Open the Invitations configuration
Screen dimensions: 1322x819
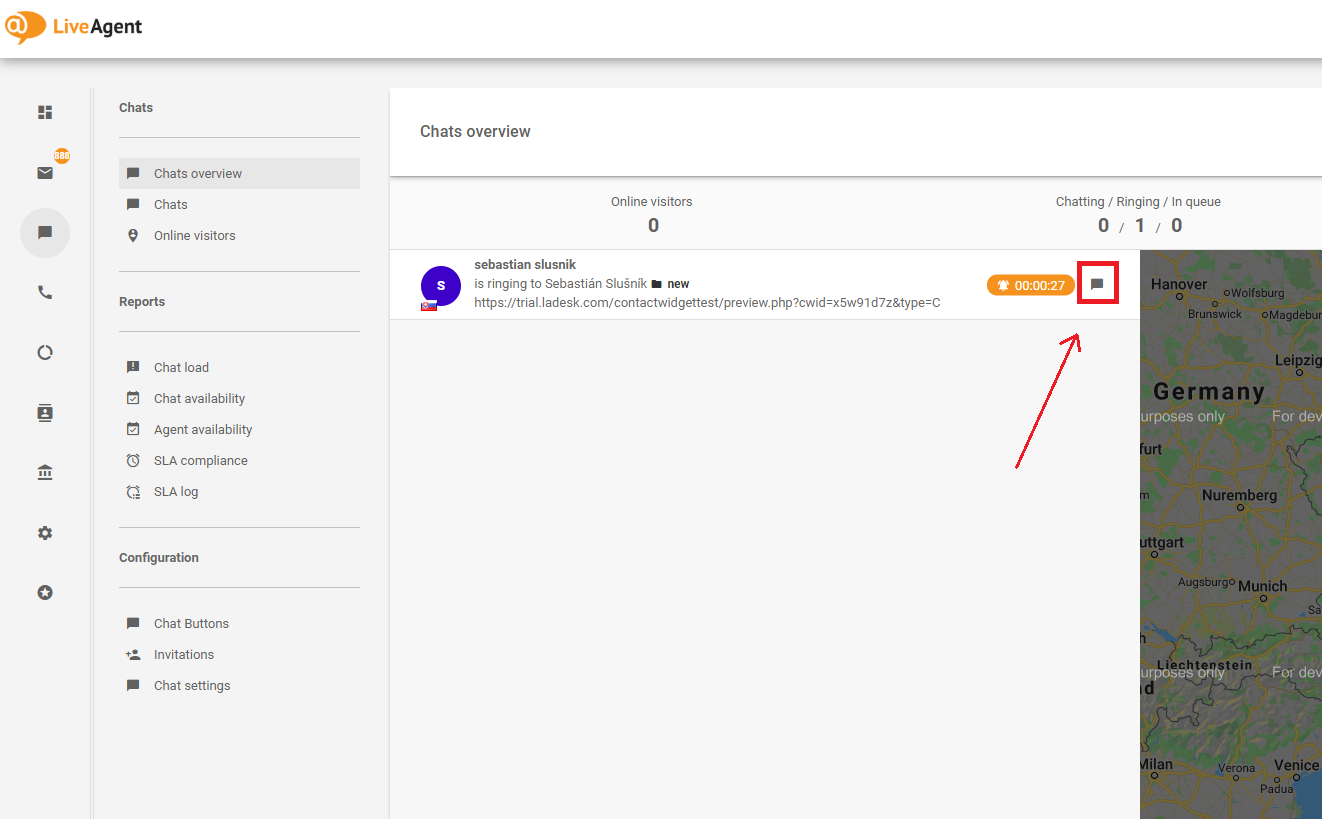[184, 654]
